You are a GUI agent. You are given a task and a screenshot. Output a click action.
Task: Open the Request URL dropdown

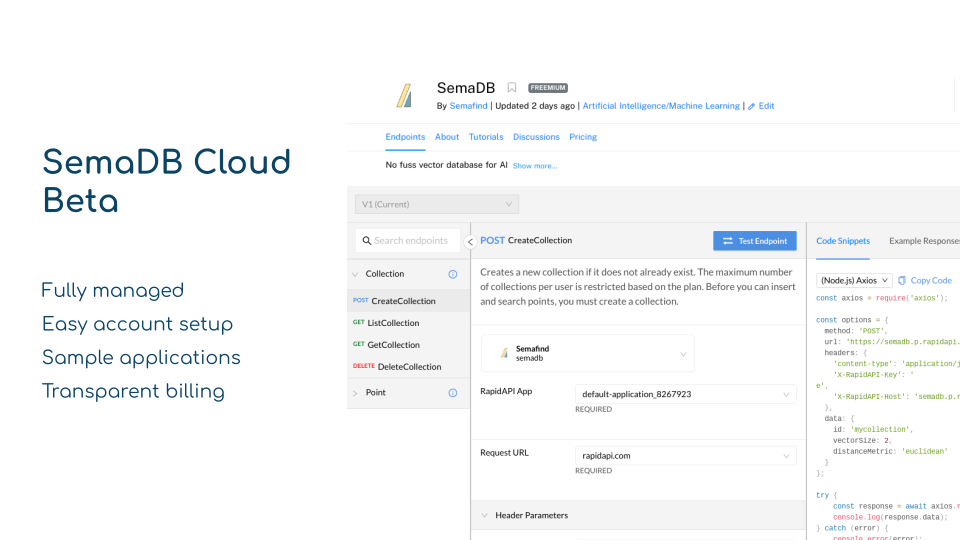point(686,456)
